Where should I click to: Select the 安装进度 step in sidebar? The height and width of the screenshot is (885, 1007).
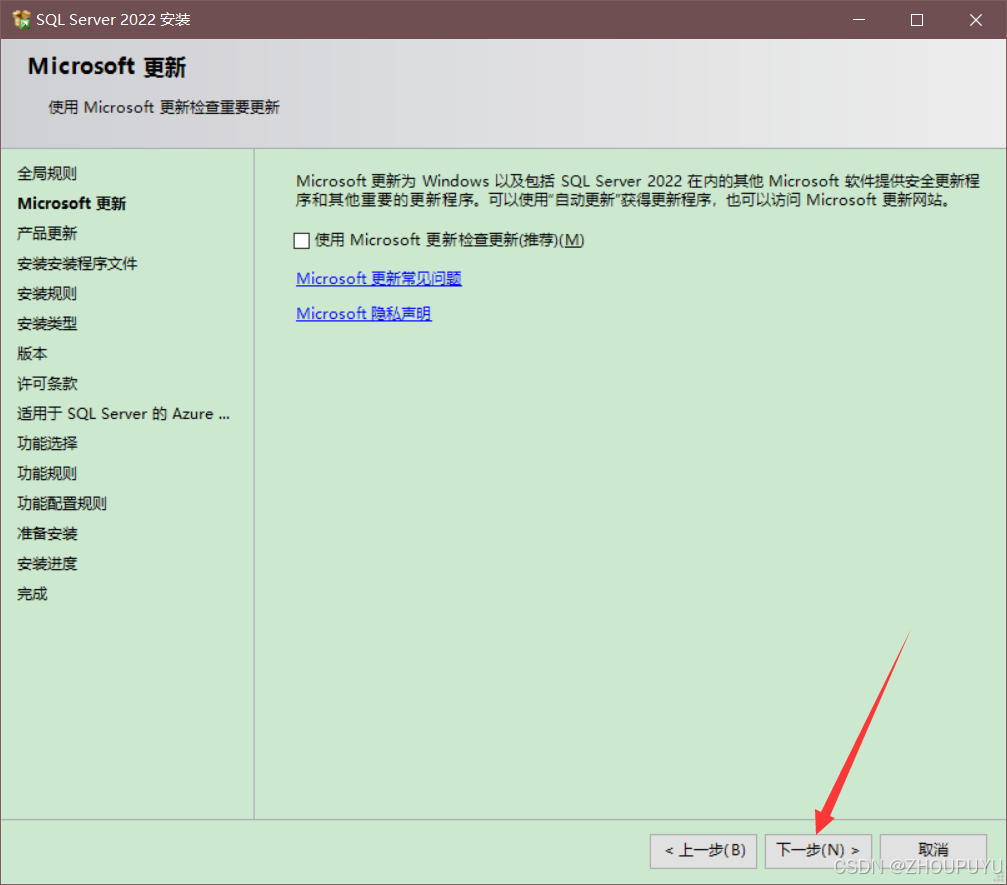47,564
